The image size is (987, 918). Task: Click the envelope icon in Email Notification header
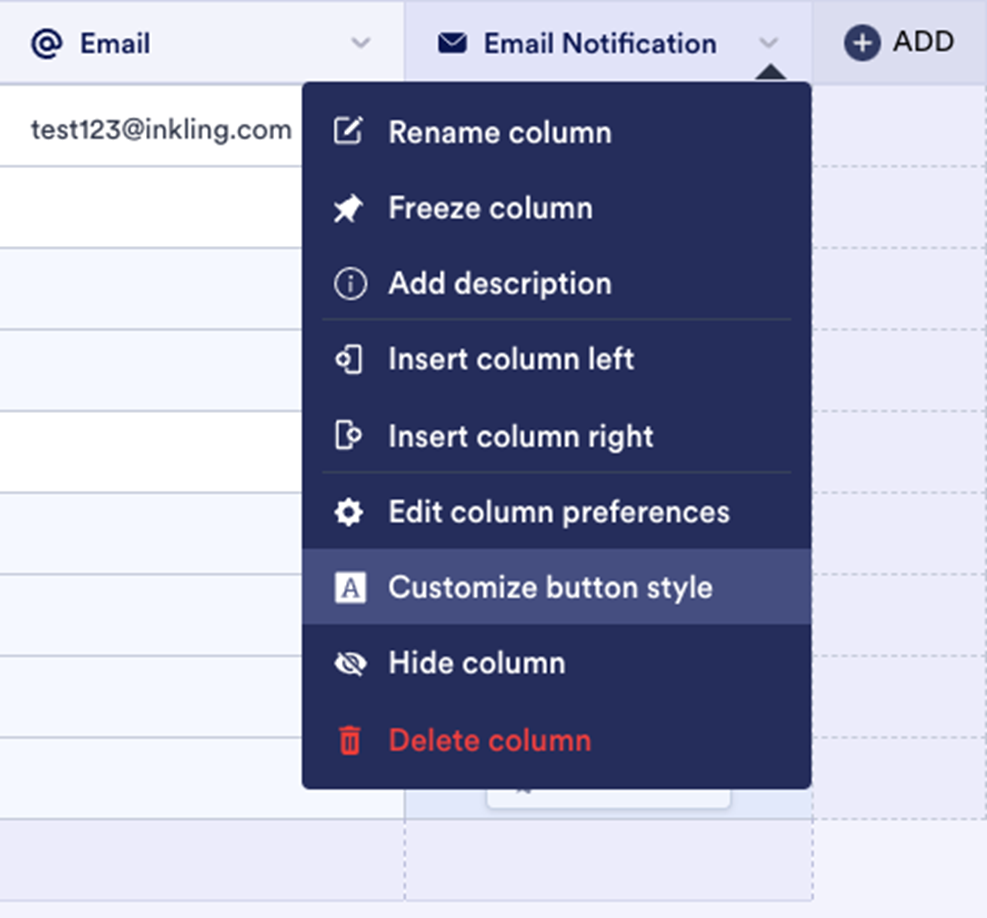tap(452, 43)
